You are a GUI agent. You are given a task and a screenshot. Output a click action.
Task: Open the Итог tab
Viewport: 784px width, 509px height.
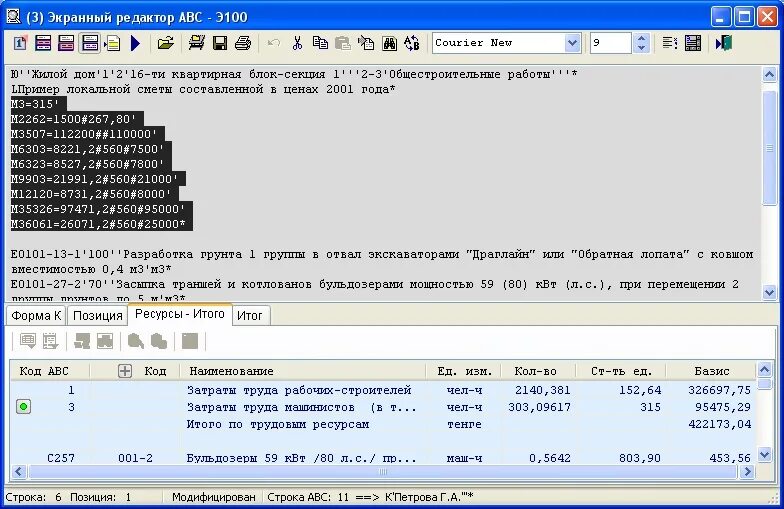(x=250, y=316)
